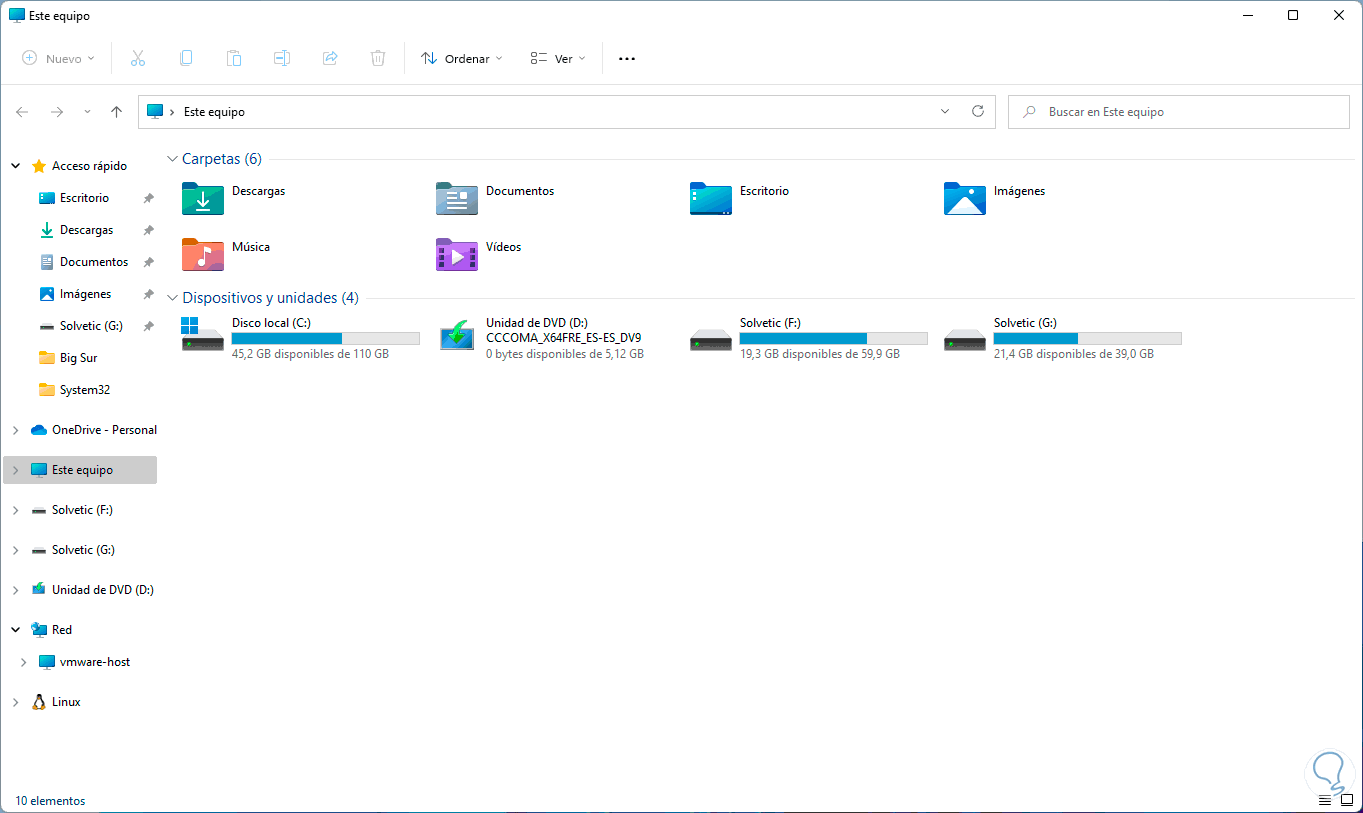Collapse the Carpetas (6) group
Viewport: 1363px width, 813px height.
[x=172, y=159]
